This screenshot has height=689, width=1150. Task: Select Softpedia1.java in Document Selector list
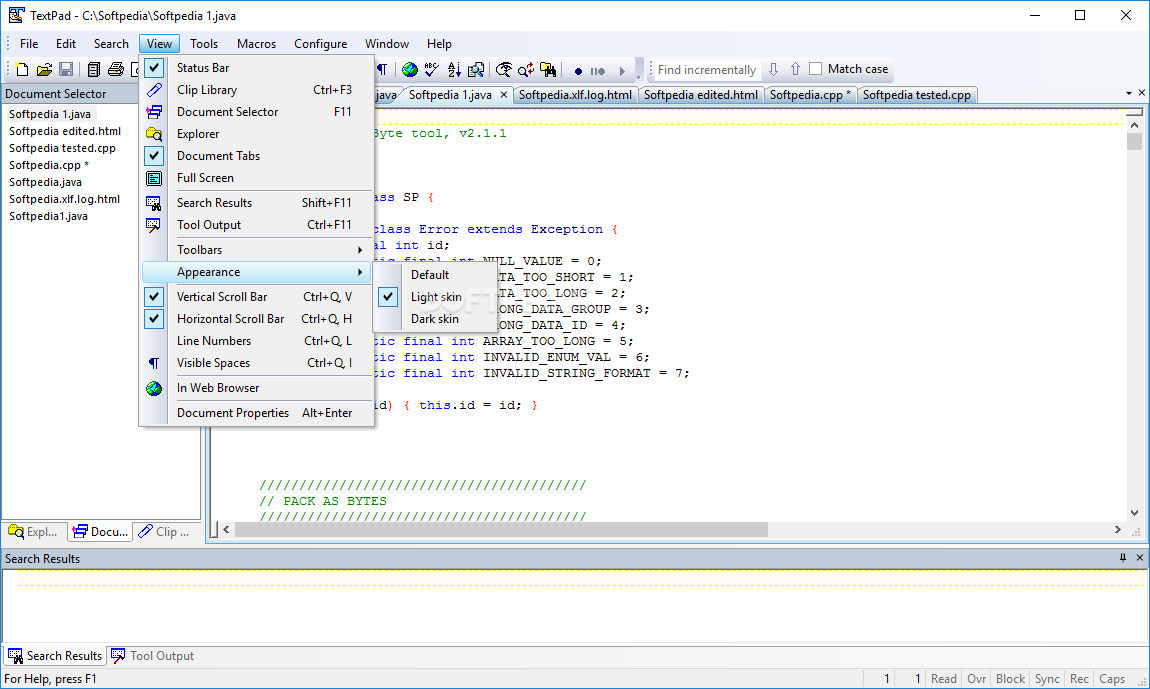point(48,216)
